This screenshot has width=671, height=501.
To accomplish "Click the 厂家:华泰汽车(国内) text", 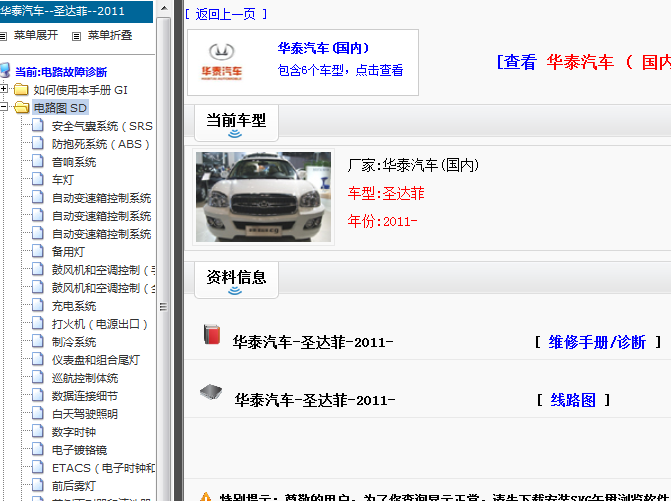I will coord(413,165).
